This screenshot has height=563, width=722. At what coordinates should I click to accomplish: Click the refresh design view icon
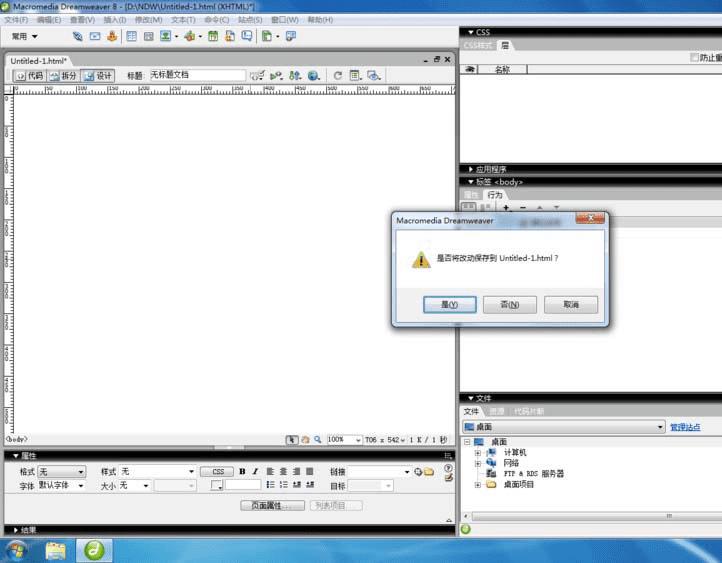pyautogui.click(x=338, y=75)
